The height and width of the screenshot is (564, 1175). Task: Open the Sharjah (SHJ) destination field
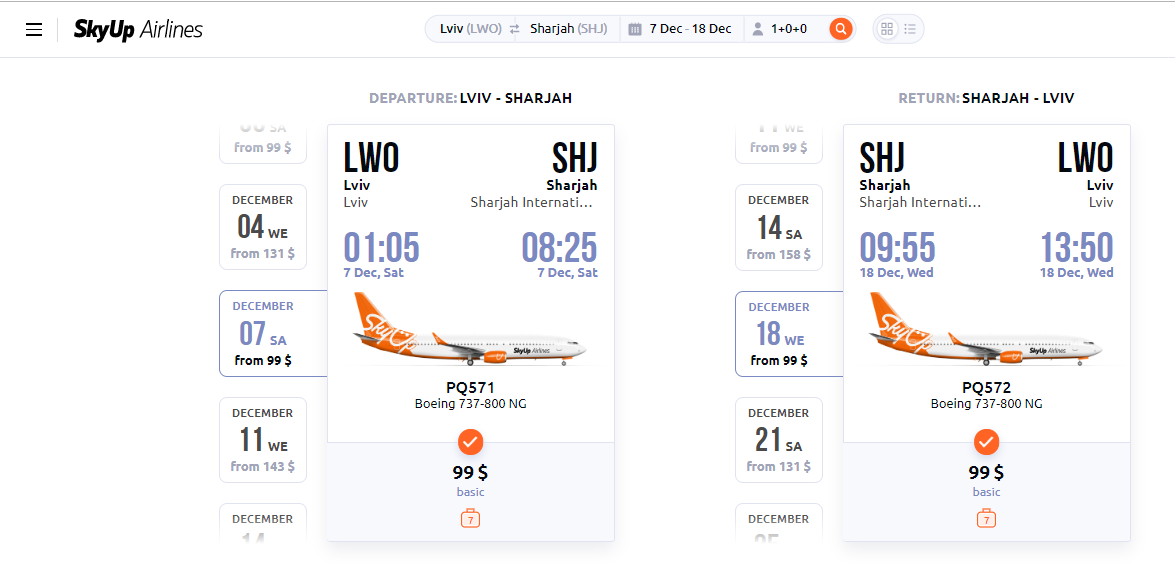point(569,29)
